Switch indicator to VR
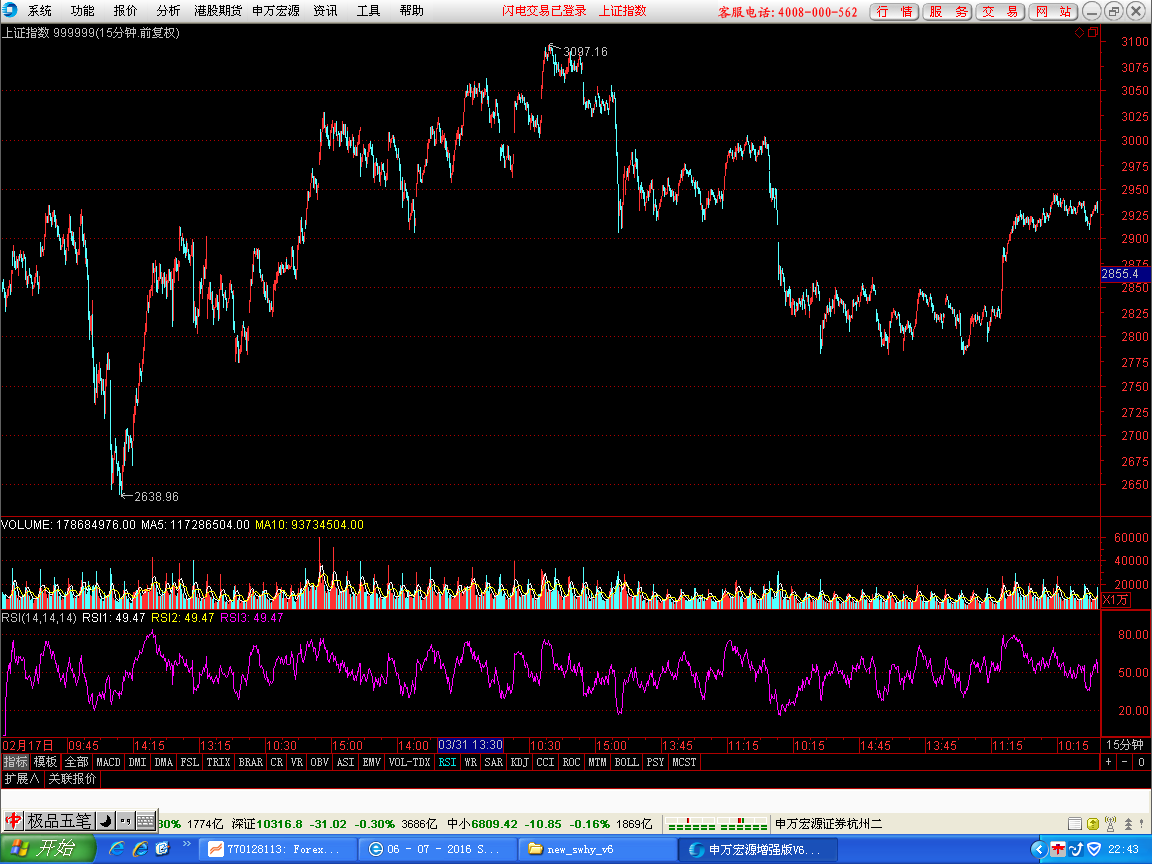Screen dimensions: 1152x864 point(297,762)
